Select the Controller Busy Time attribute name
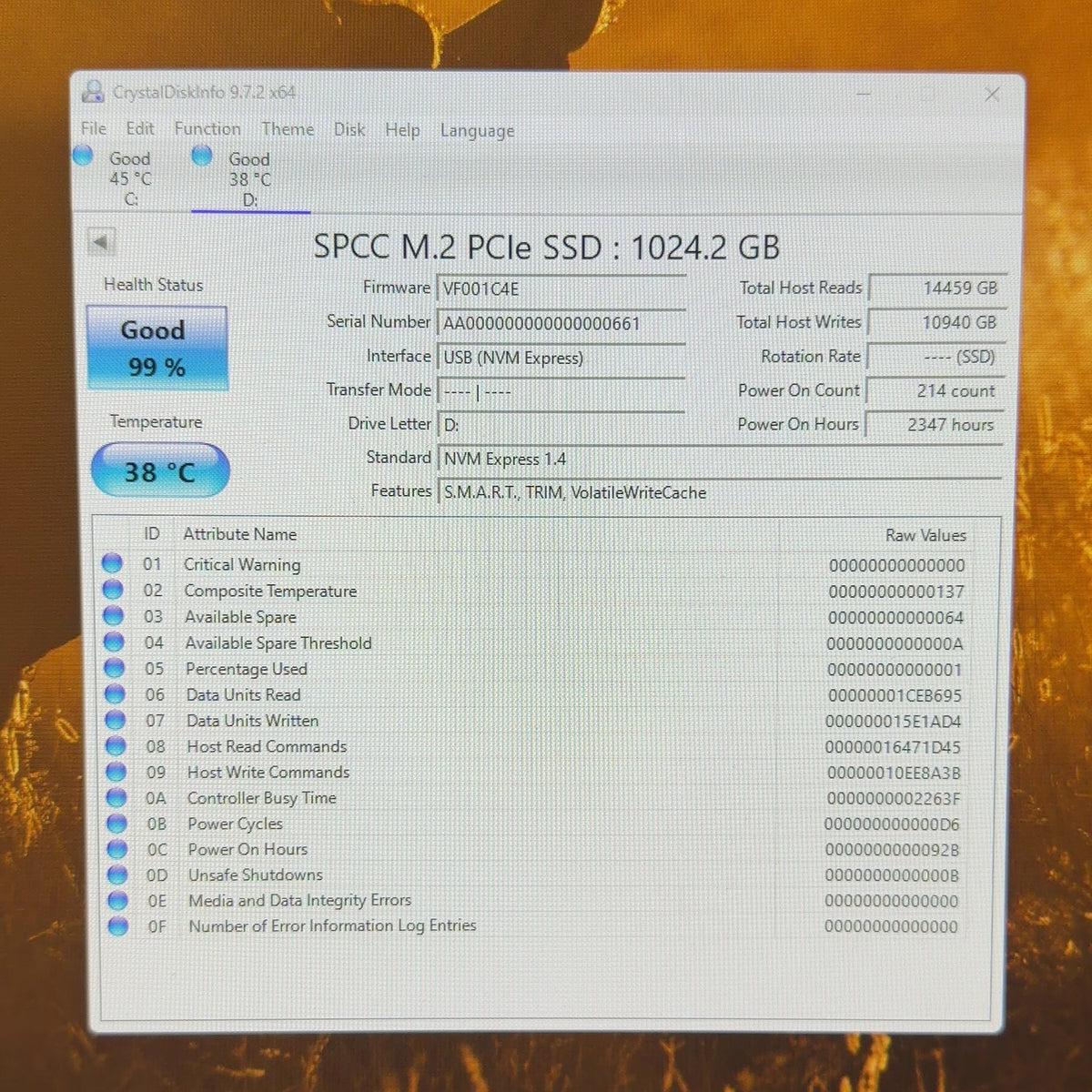This screenshot has height=1092, width=1092. coord(262,798)
